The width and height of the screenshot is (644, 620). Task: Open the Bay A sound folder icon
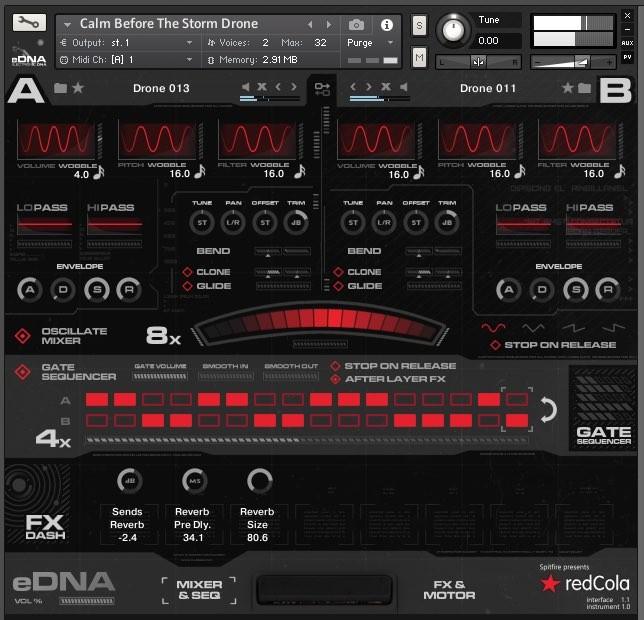60,88
